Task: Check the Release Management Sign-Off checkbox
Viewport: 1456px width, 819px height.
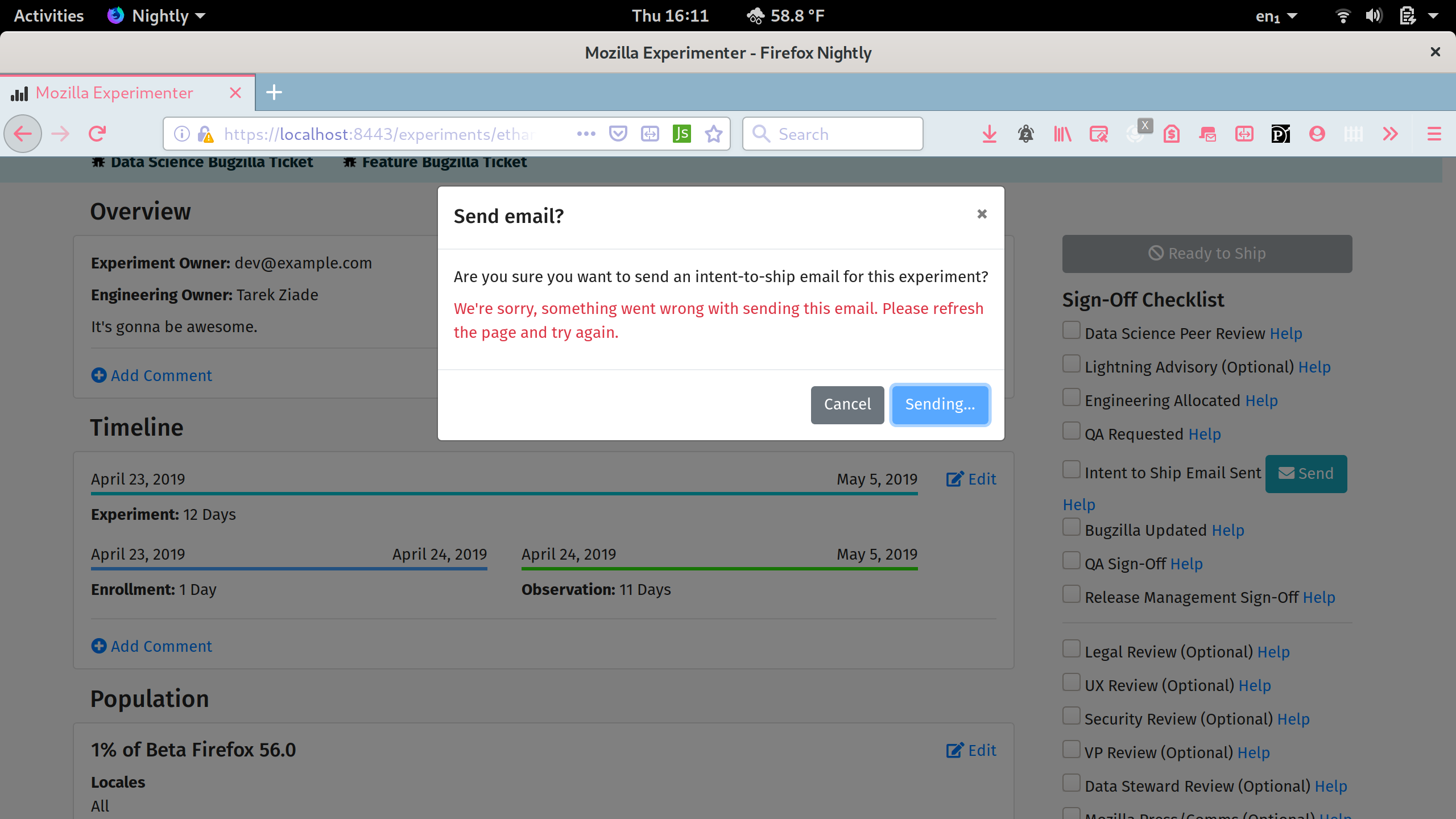Action: tap(1072, 594)
